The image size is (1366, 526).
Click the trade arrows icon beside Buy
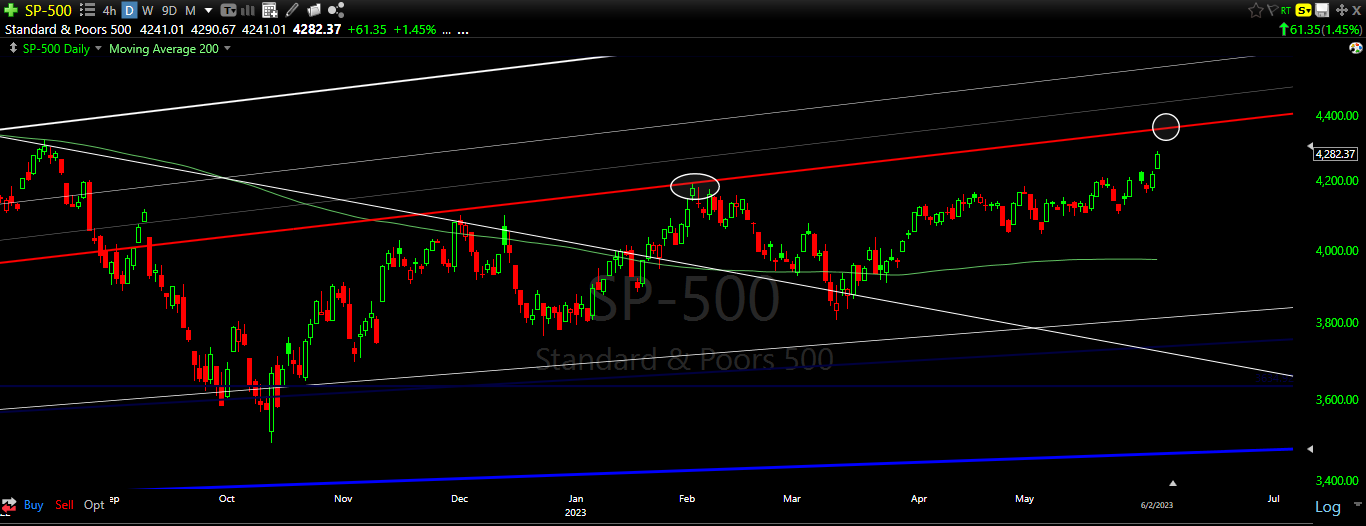pyautogui.click(x=10, y=504)
